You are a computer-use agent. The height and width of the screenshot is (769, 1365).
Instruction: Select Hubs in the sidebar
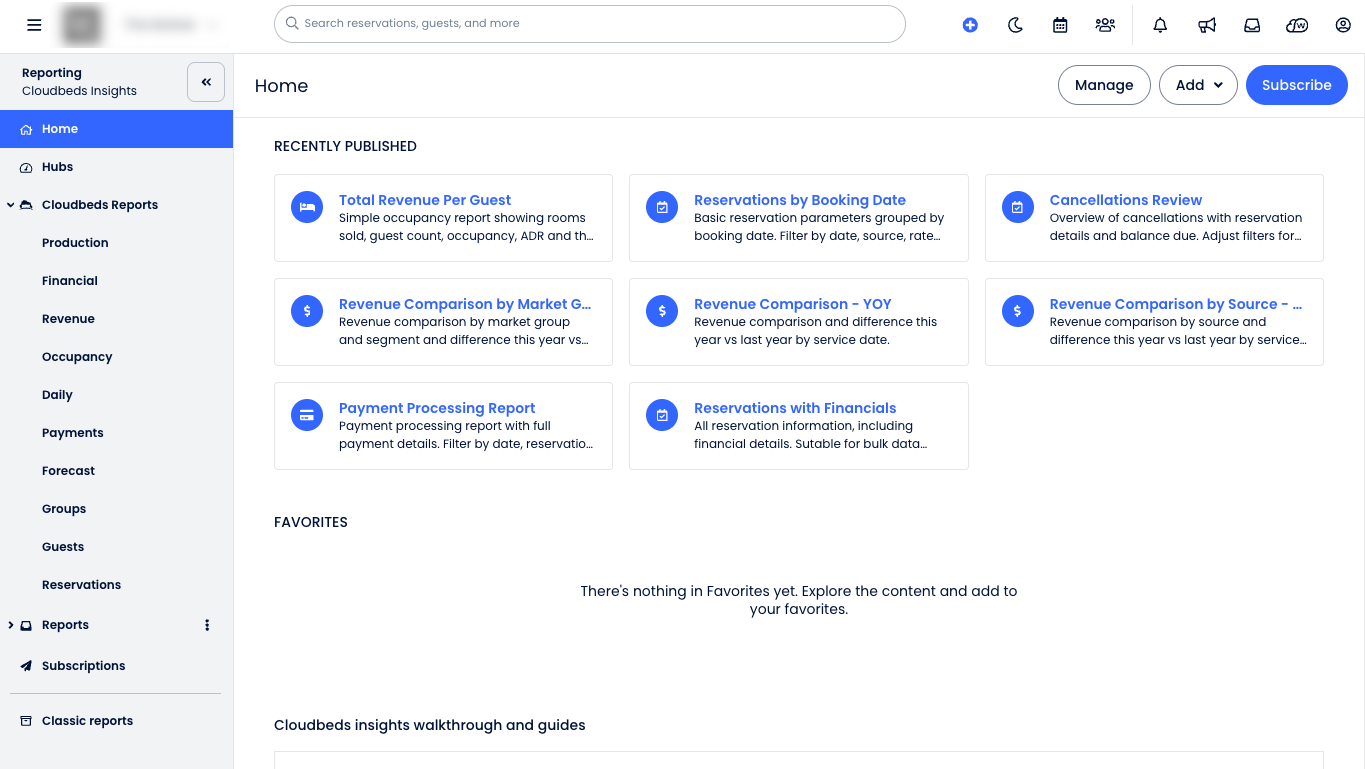point(57,167)
